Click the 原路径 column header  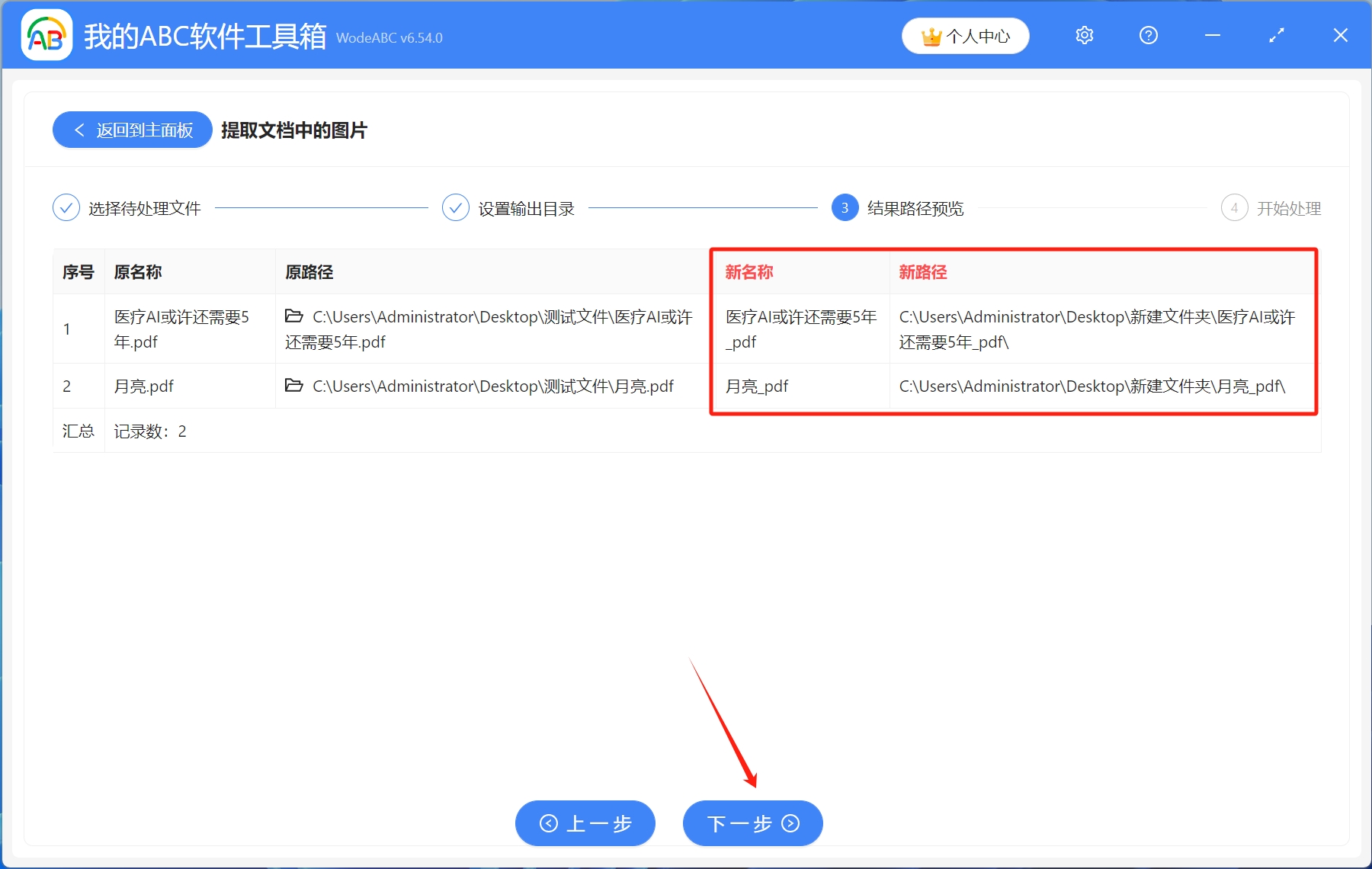[x=308, y=271]
